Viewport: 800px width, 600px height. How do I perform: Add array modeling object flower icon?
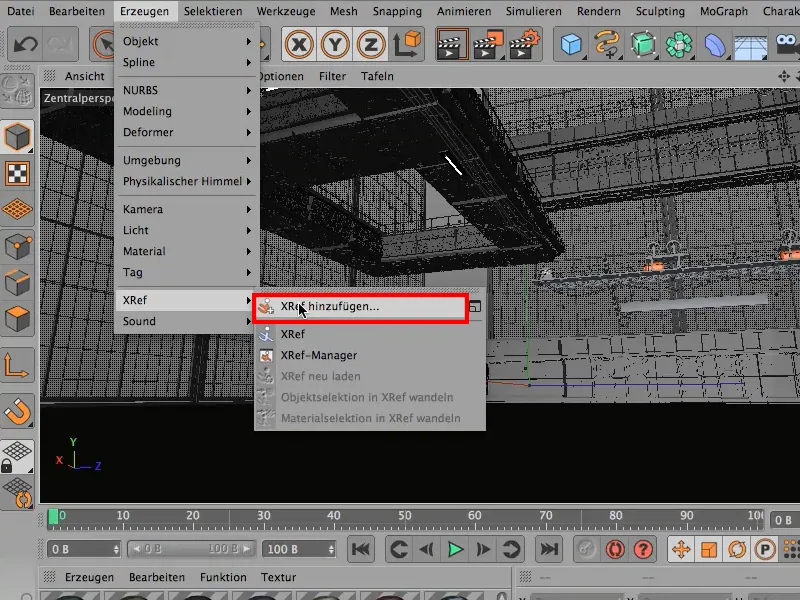tap(679, 45)
